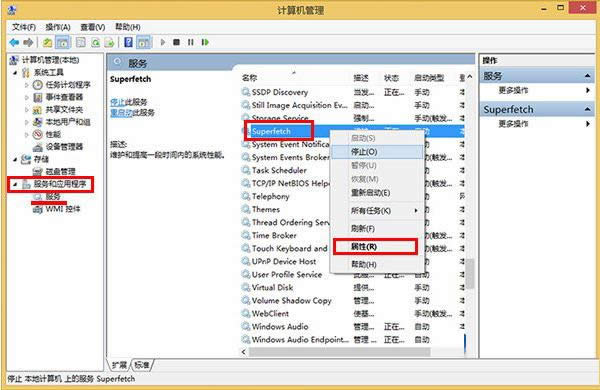Click the 事件查看器 icon in tree
Viewport: 600px width, 390px height.
point(38,97)
